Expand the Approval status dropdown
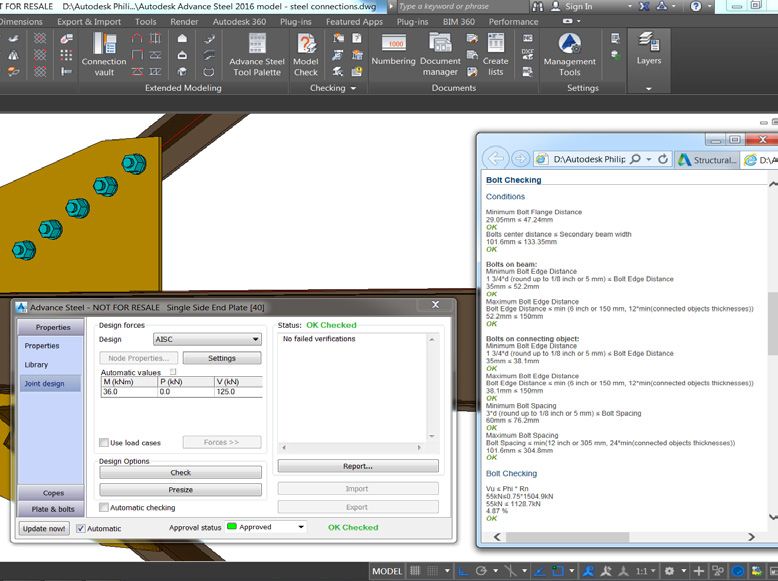The height and width of the screenshot is (581, 778). tap(266, 527)
